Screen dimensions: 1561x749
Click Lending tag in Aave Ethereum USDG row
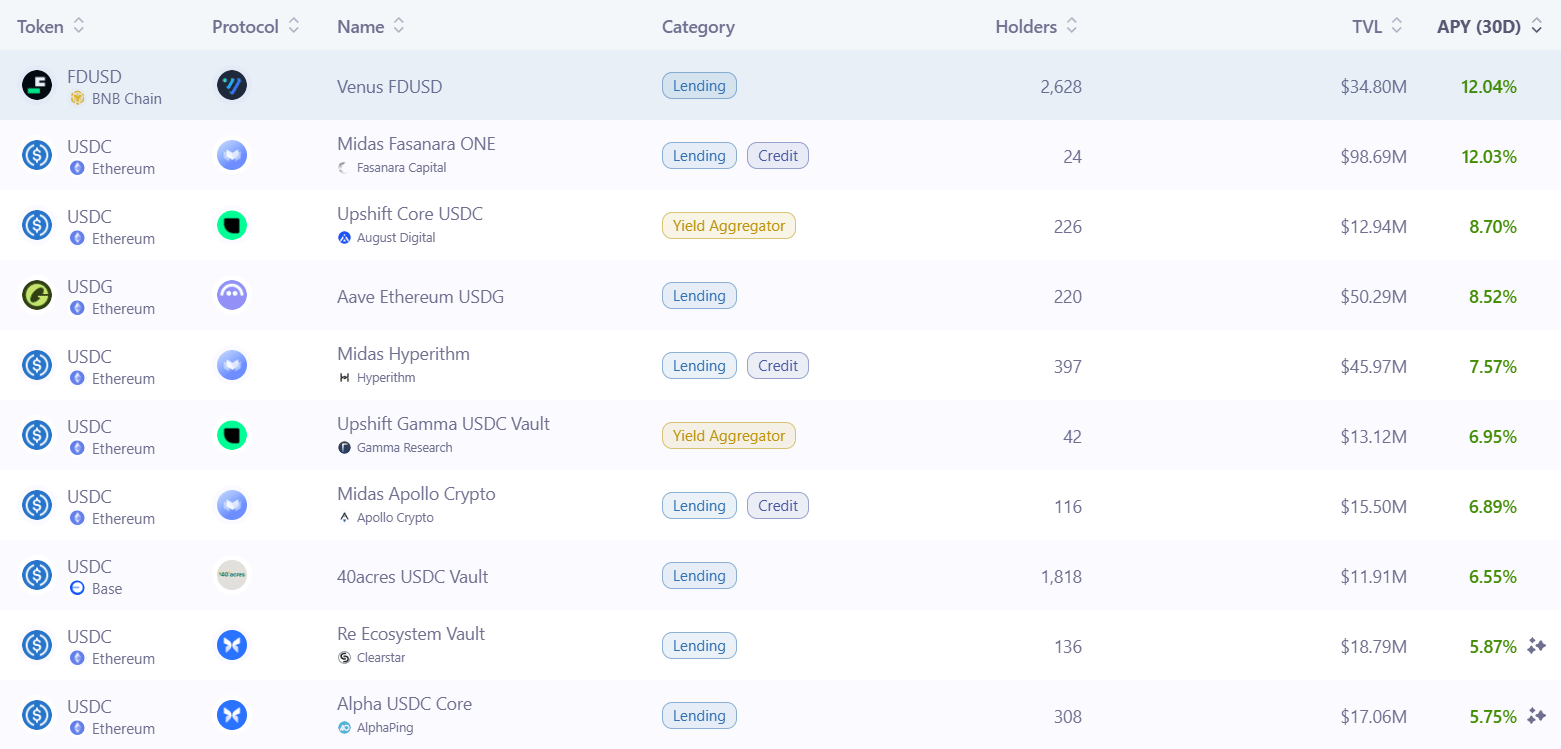(699, 296)
